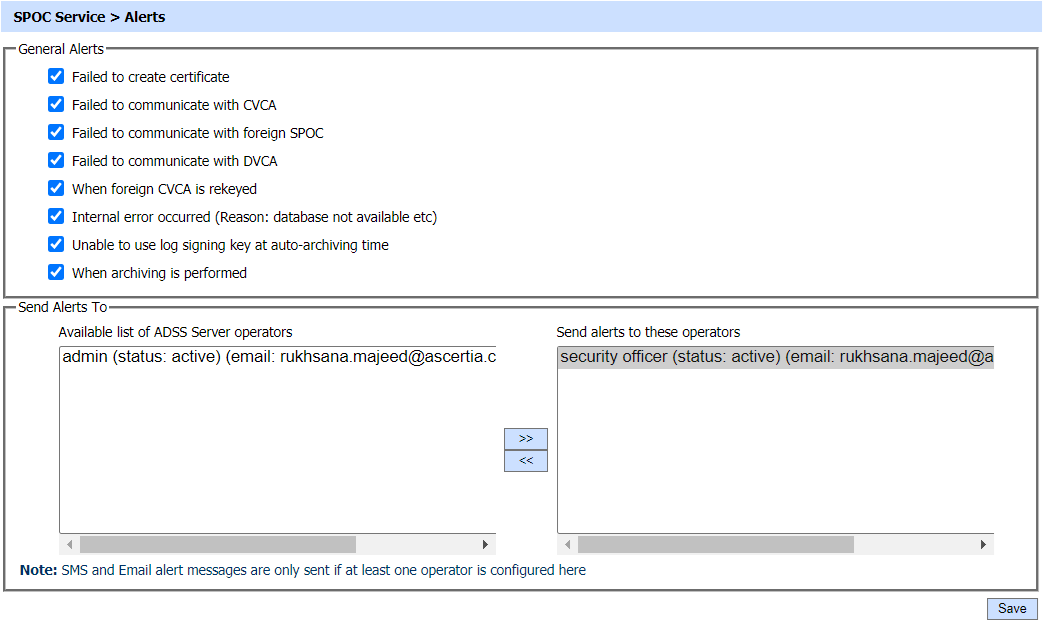
Task: Uncheck When foreign CVCA is rekeyed
Action: coord(56,189)
